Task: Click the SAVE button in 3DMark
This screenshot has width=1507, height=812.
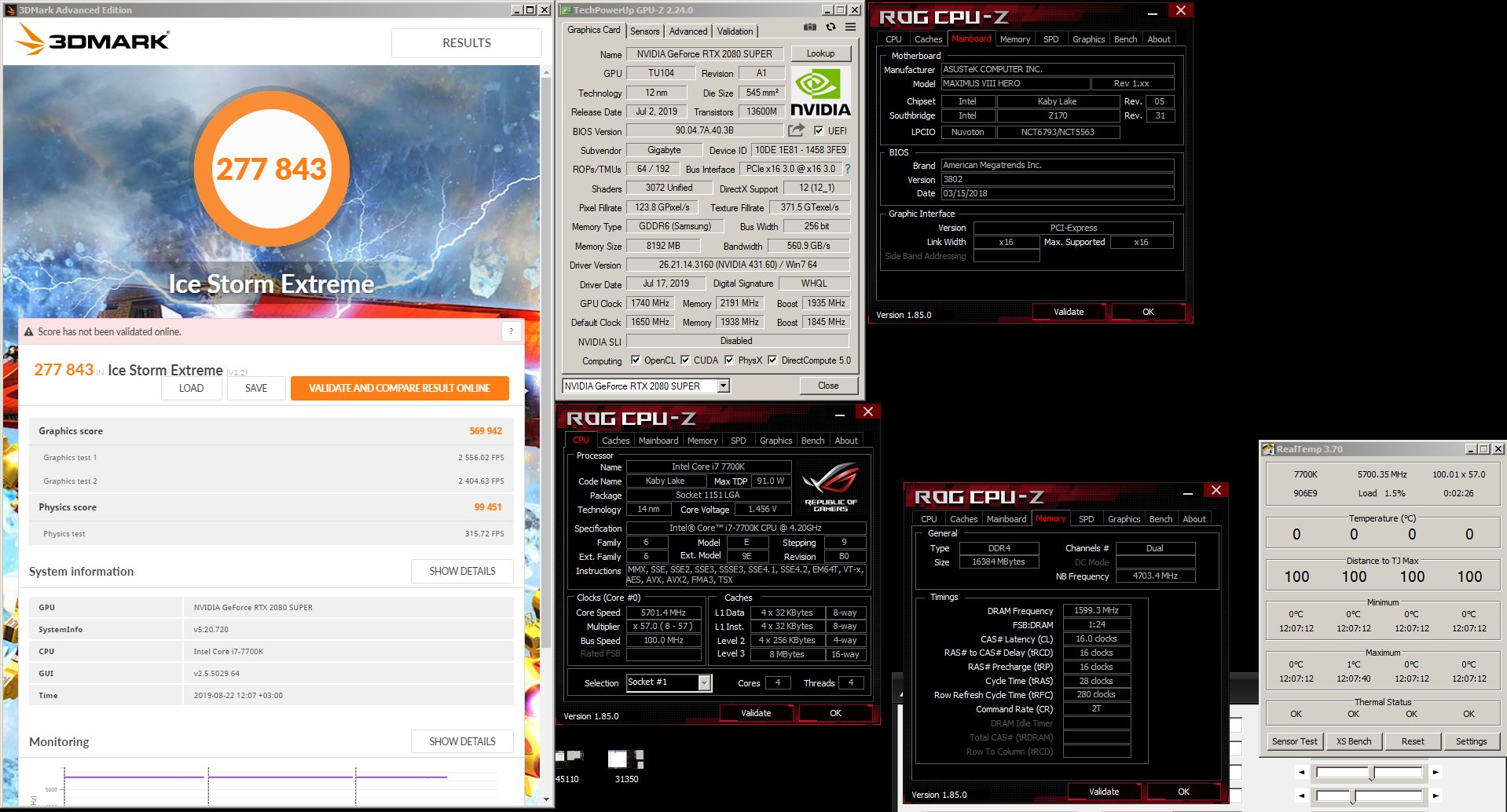Action: coord(256,388)
